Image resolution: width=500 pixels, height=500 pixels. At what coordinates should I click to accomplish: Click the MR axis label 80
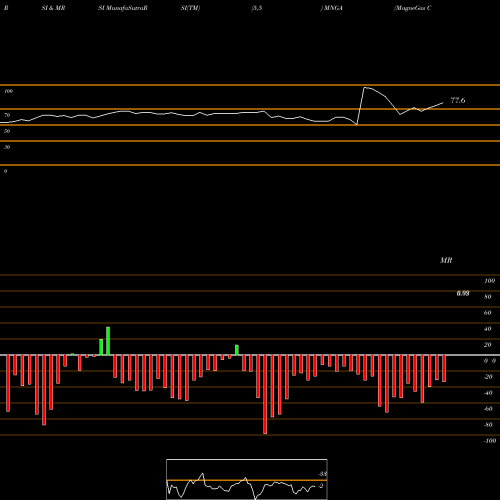pyautogui.click(x=487, y=297)
